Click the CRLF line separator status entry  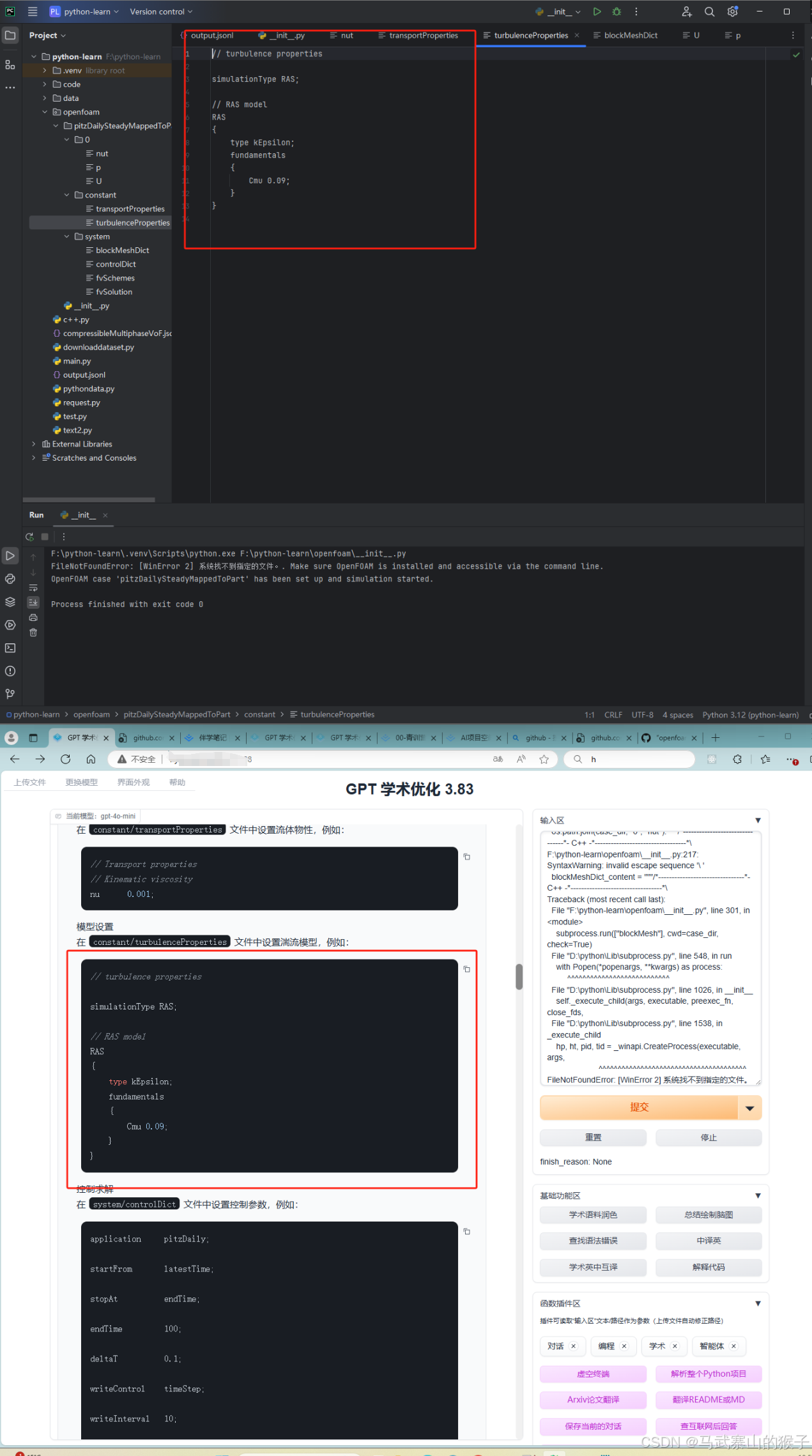pos(613,715)
